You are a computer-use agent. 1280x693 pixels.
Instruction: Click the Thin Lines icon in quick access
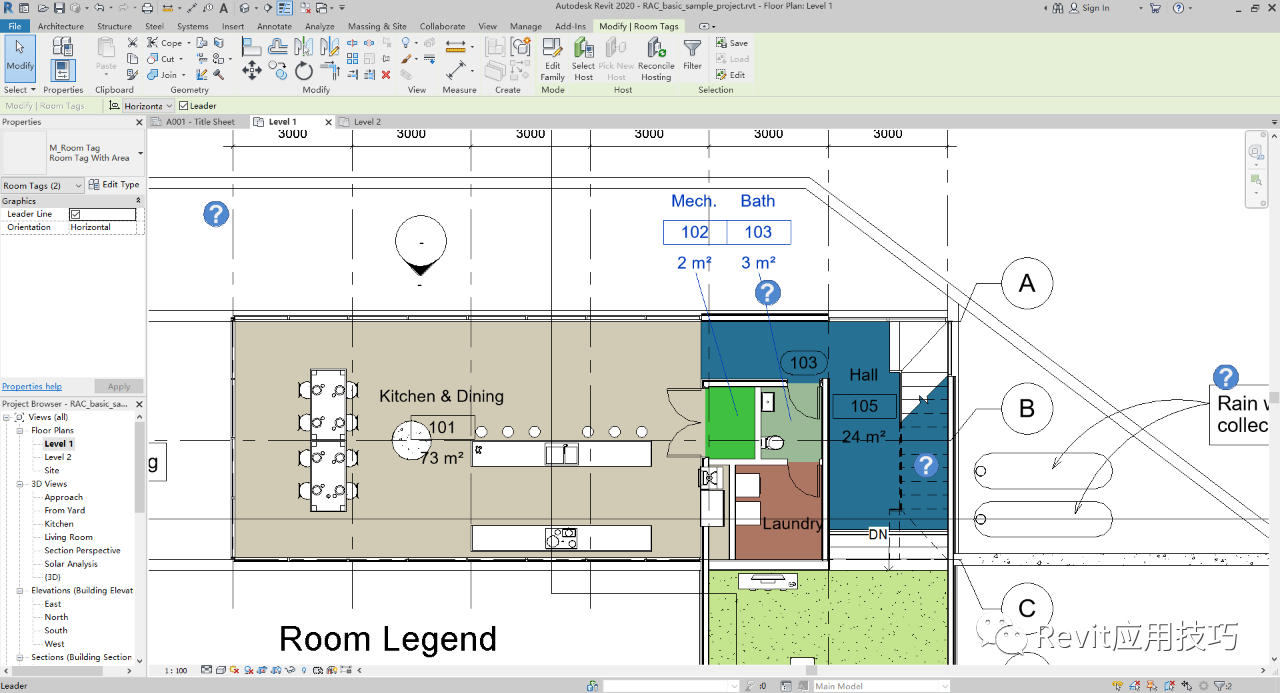coord(285,8)
